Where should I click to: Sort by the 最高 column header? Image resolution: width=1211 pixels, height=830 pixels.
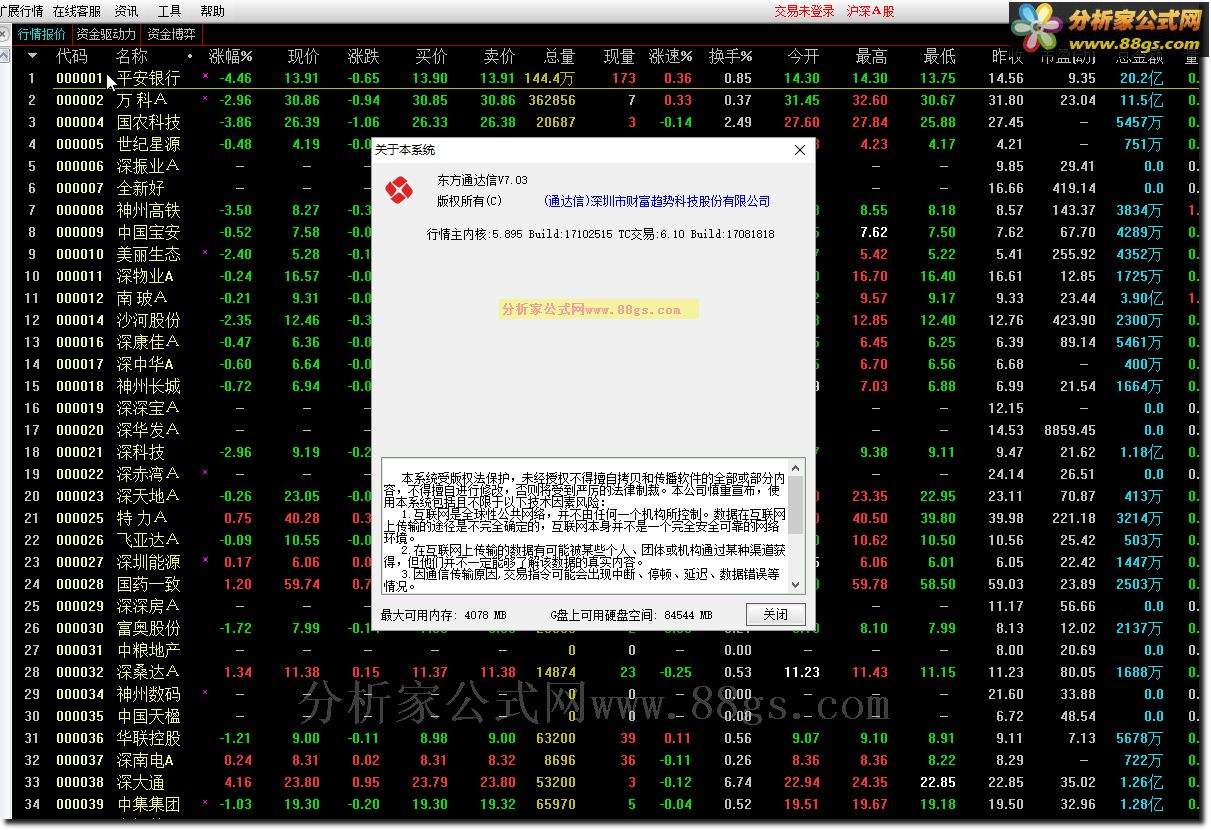[872, 56]
